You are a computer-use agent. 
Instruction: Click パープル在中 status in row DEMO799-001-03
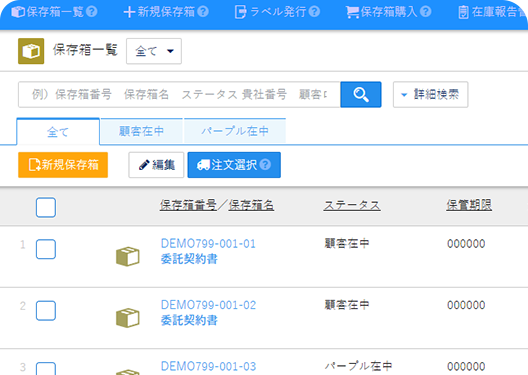(359, 366)
